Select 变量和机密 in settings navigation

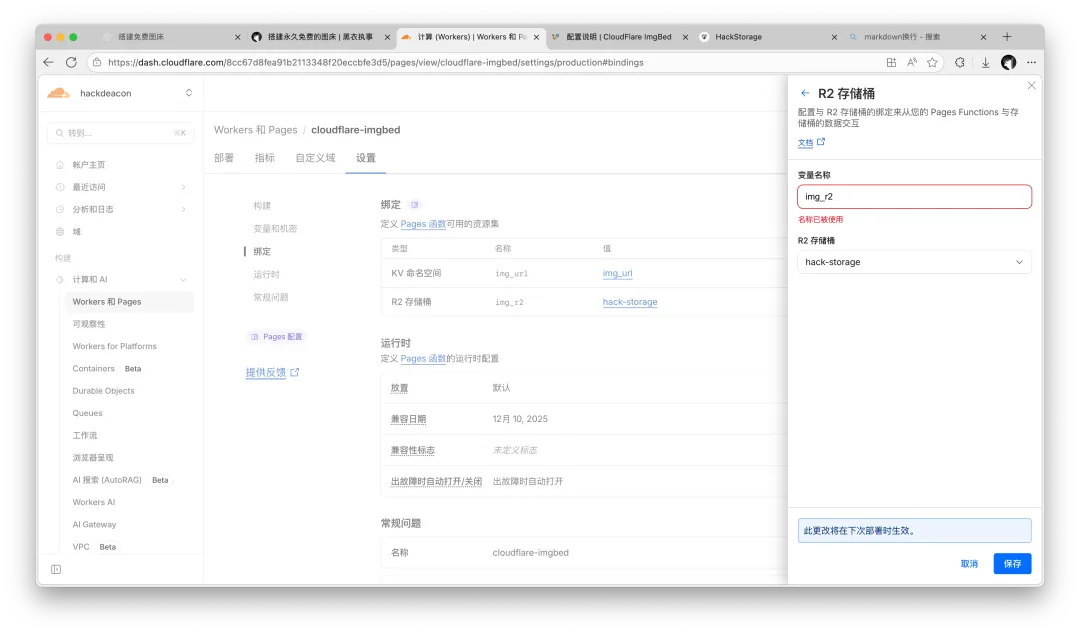click(x=275, y=228)
